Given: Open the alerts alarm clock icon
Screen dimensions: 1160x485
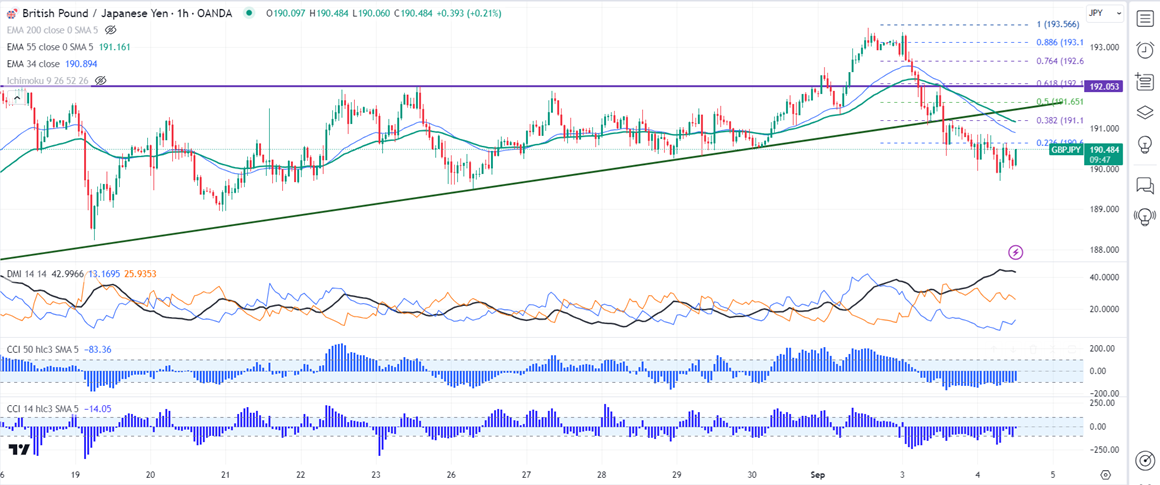Looking at the screenshot, I should (1144, 49).
